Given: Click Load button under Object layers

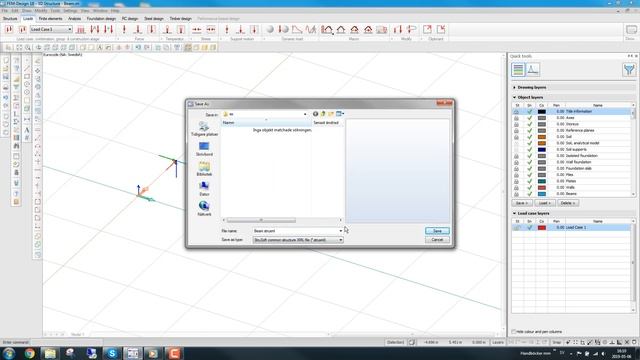Looking at the screenshot, I should pyautogui.click(x=544, y=203).
